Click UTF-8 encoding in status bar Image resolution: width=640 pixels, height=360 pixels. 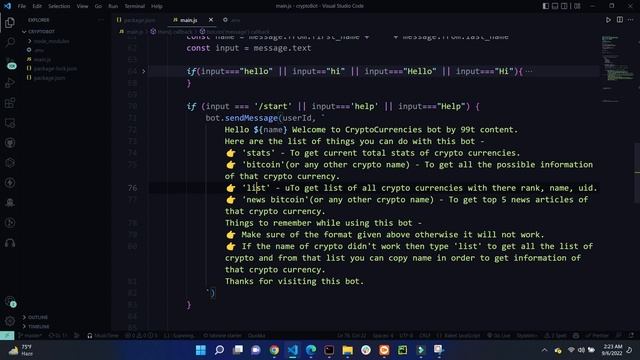pyautogui.click(x=406, y=336)
